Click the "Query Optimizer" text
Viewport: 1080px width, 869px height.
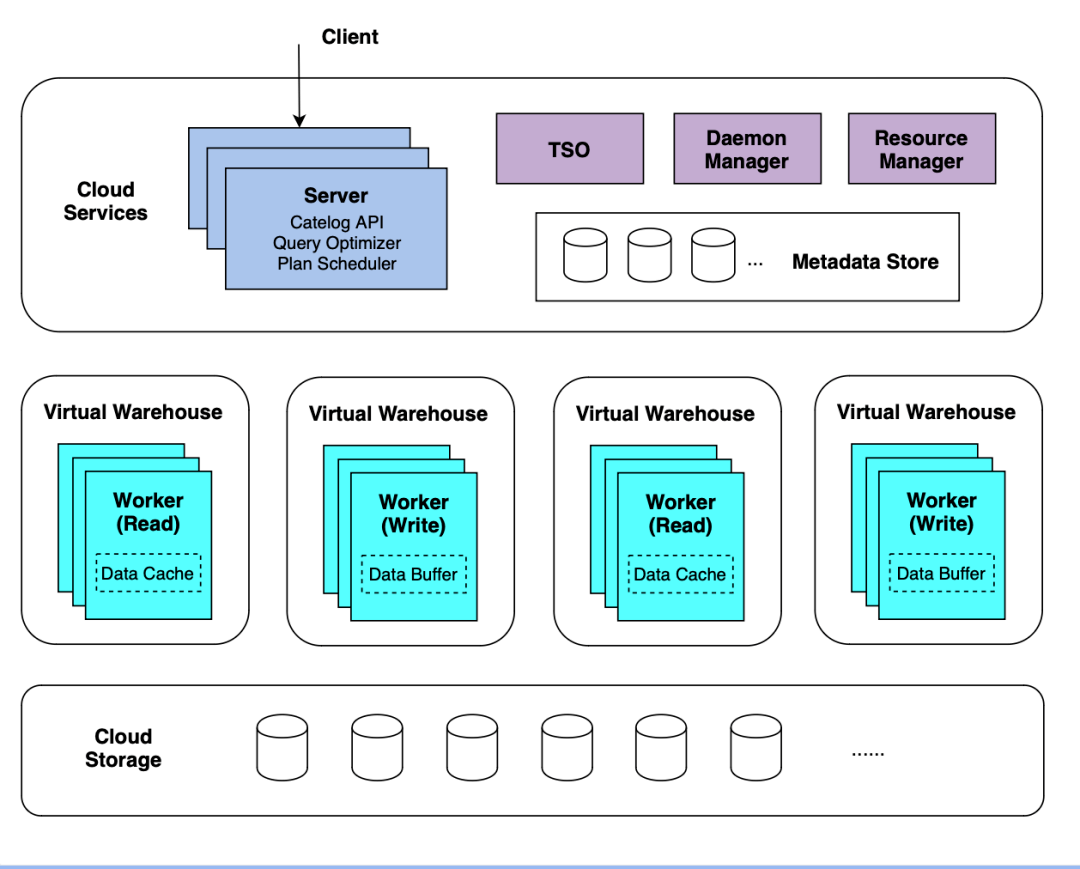[x=337, y=243]
